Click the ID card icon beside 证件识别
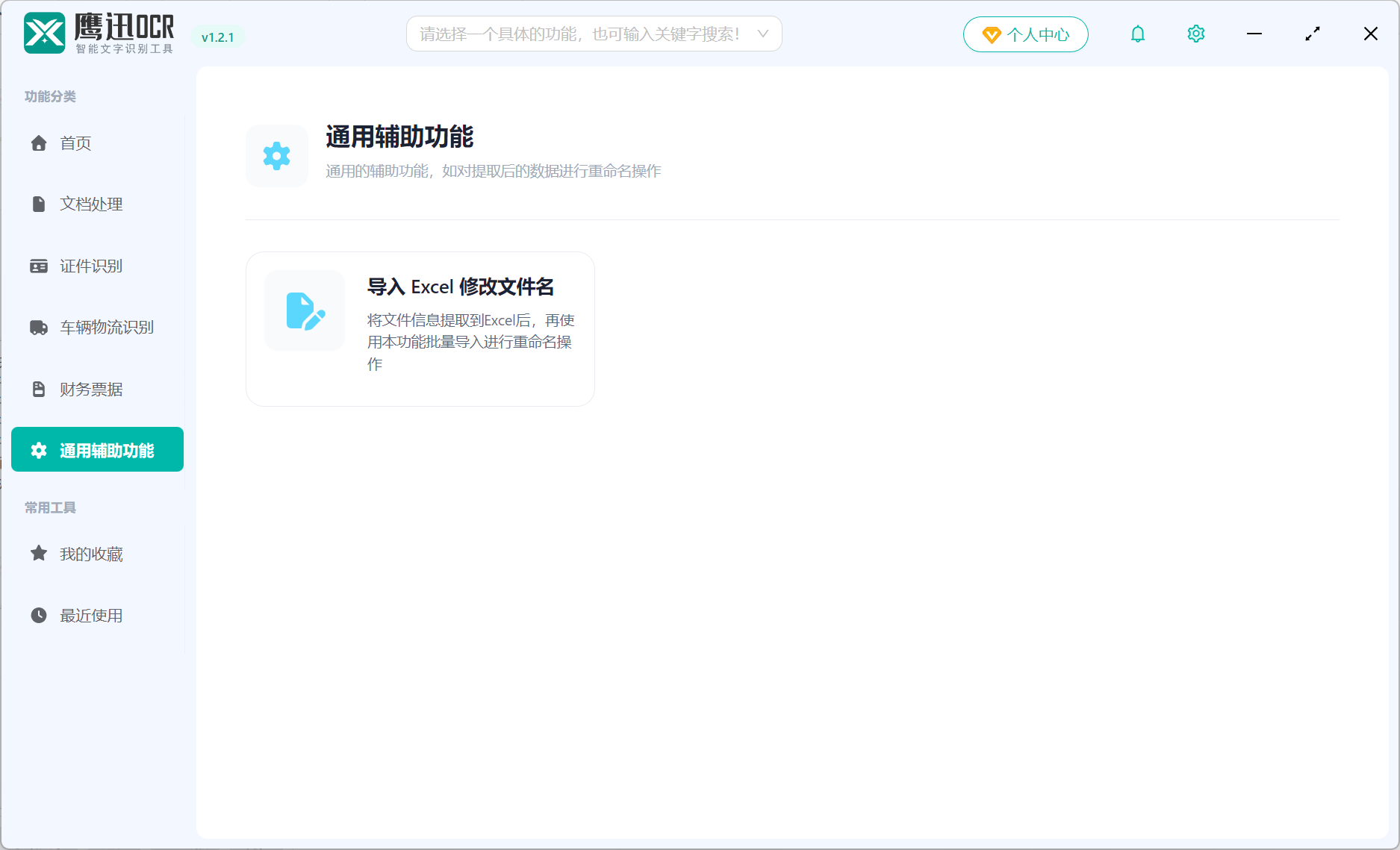 click(39, 266)
